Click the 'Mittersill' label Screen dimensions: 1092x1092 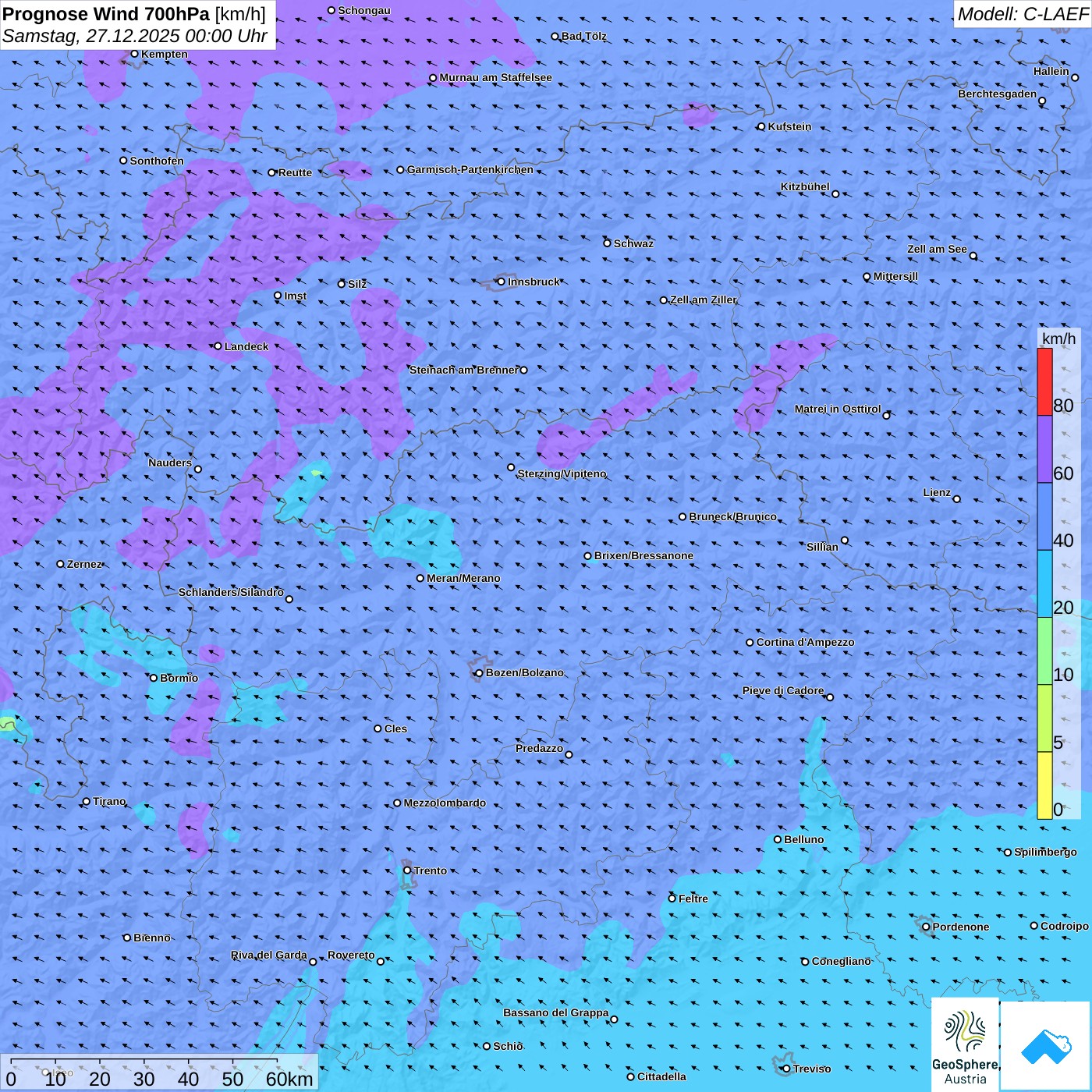coord(895,276)
